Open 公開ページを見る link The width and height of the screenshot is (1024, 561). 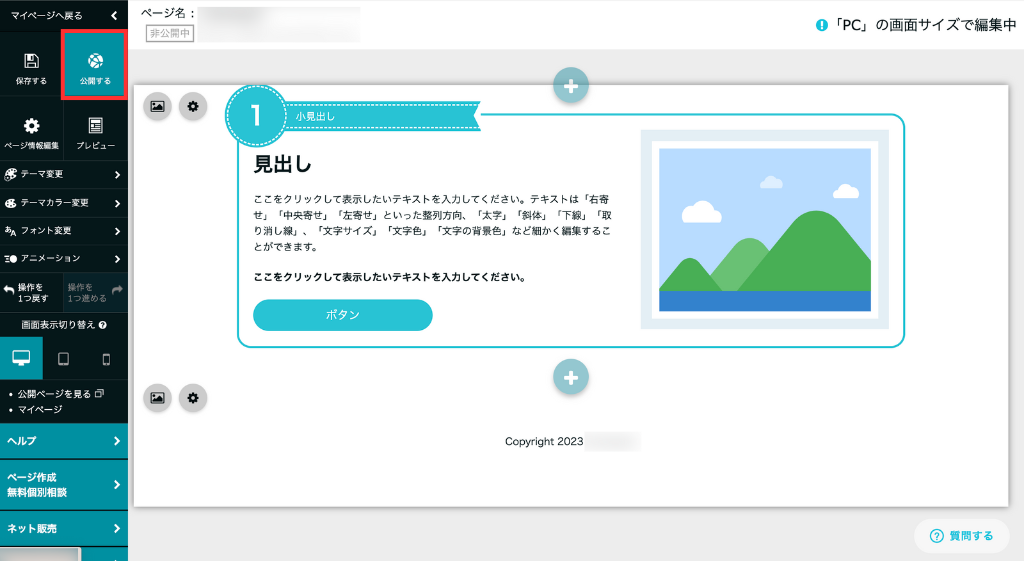click(x=60, y=394)
